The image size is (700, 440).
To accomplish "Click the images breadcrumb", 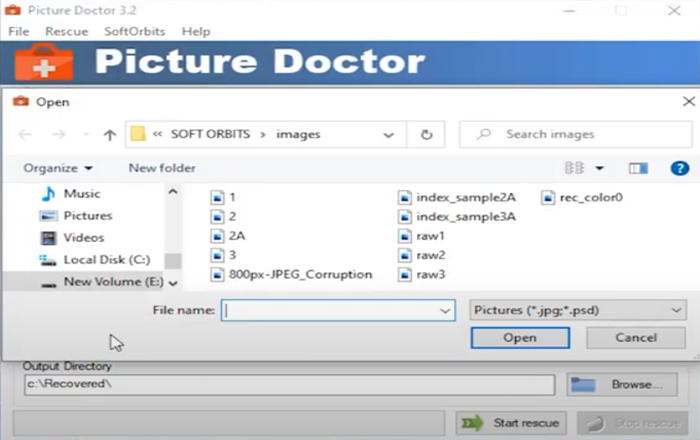I will (298, 134).
